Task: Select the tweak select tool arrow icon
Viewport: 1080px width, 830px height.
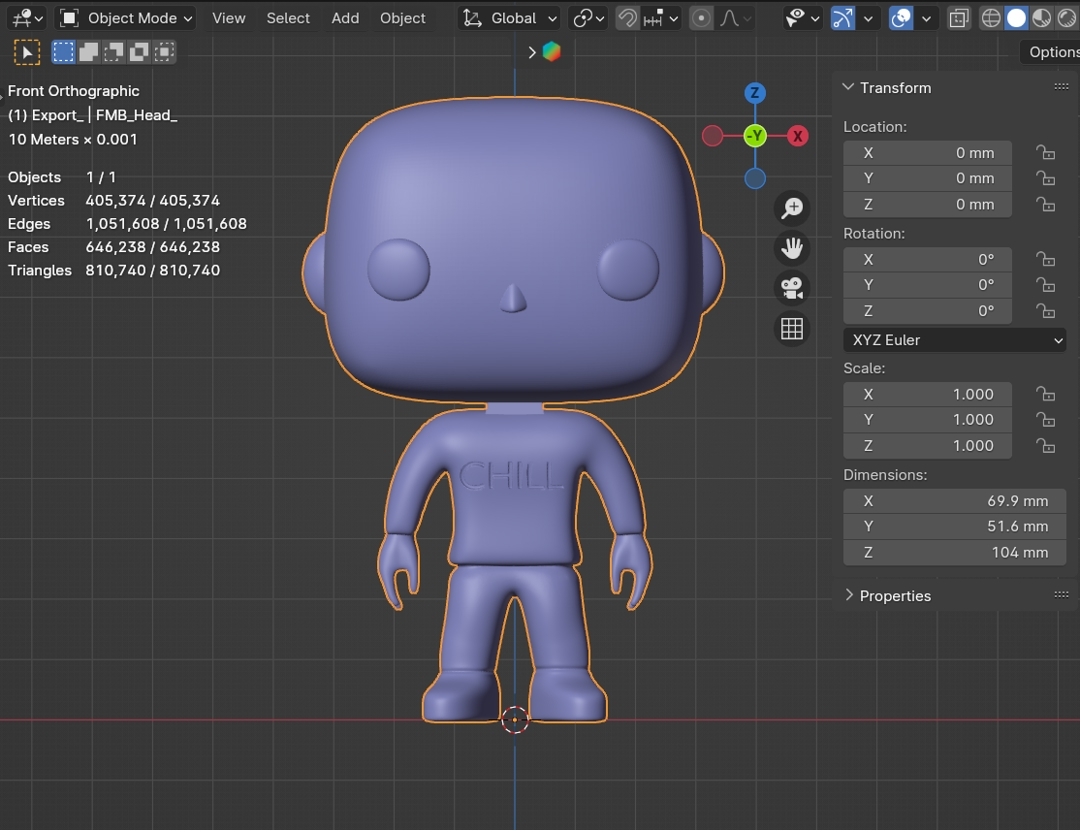Action: click(x=27, y=52)
